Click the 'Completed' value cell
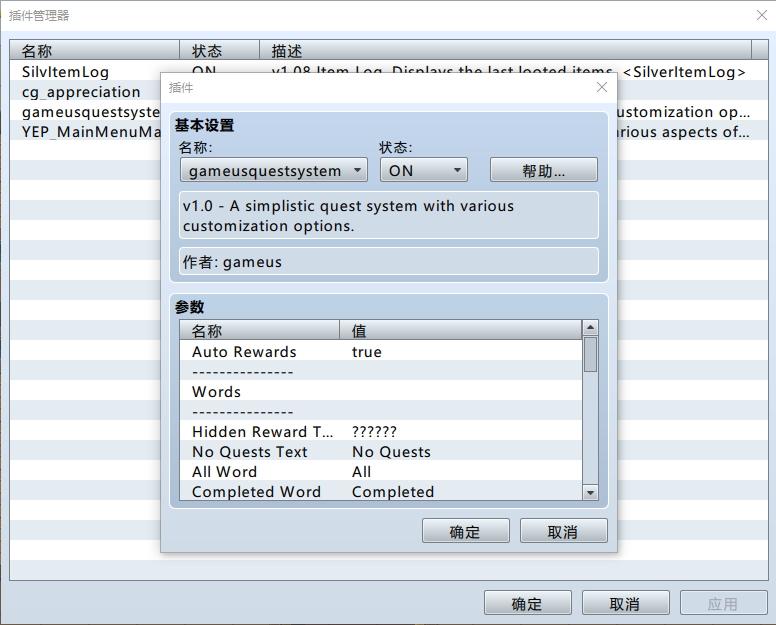Image resolution: width=776 pixels, height=625 pixels. (393, 491)
